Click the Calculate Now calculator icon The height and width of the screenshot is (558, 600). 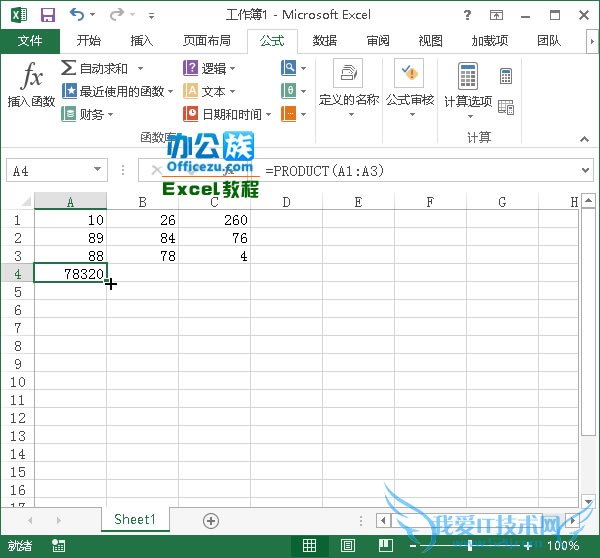pos(506,77)
